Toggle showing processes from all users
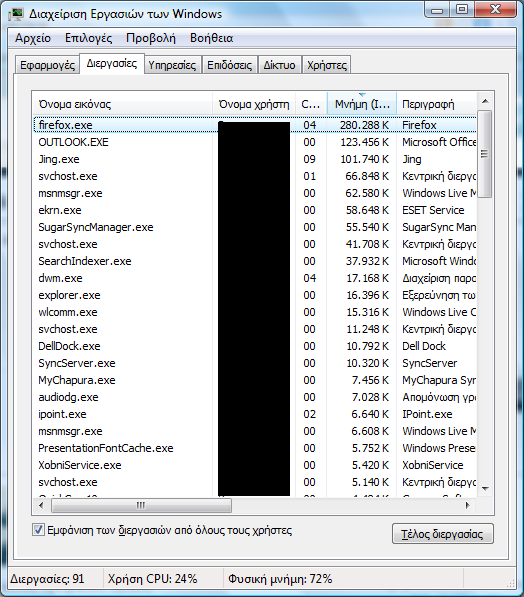 pos(38,530)
